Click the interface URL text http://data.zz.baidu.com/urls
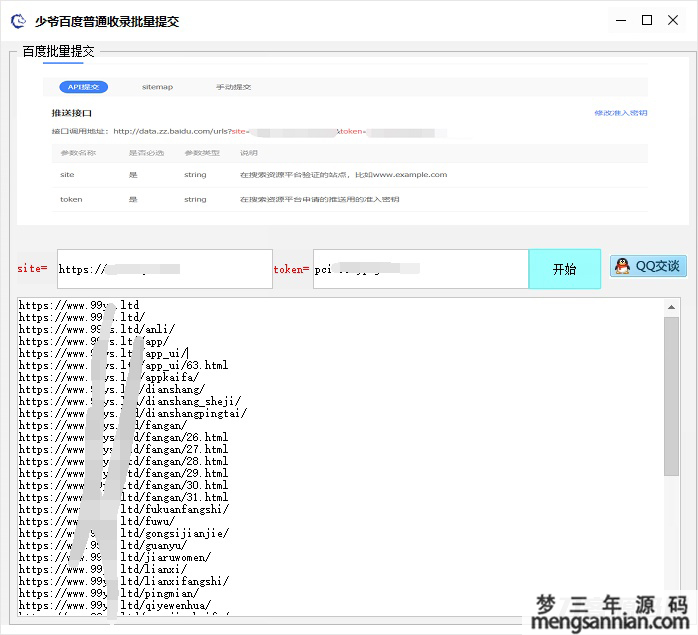 (172, 131)
